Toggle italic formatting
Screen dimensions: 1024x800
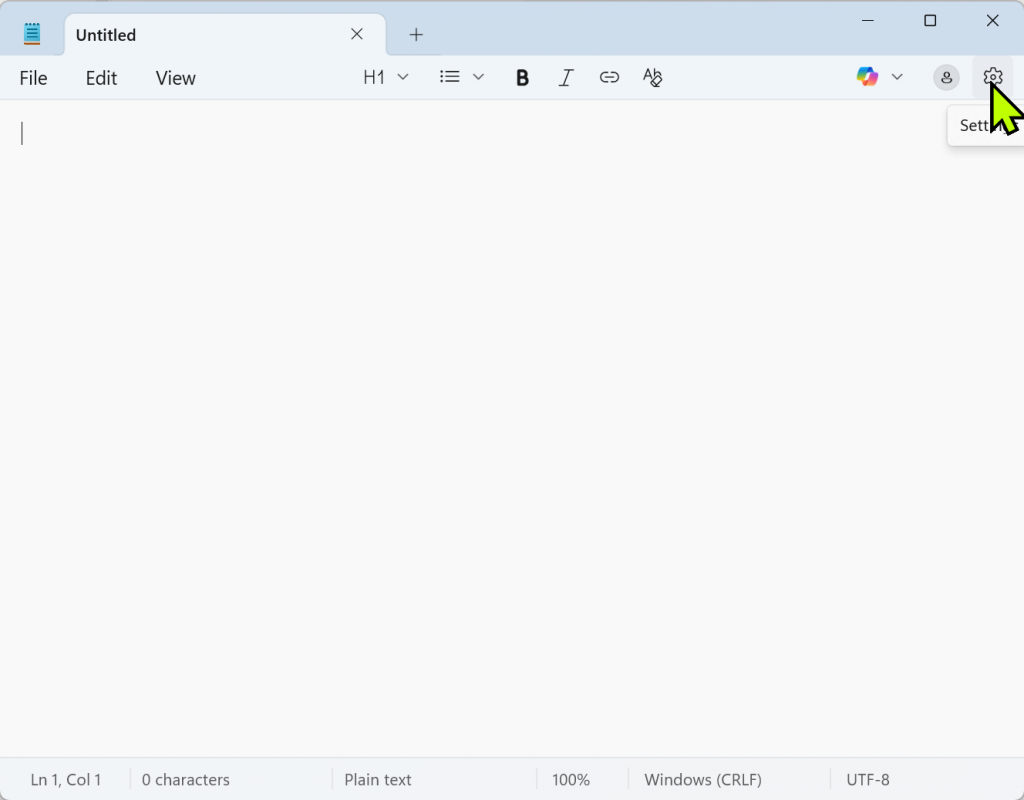pyautogui.click(x=566, y=78)
